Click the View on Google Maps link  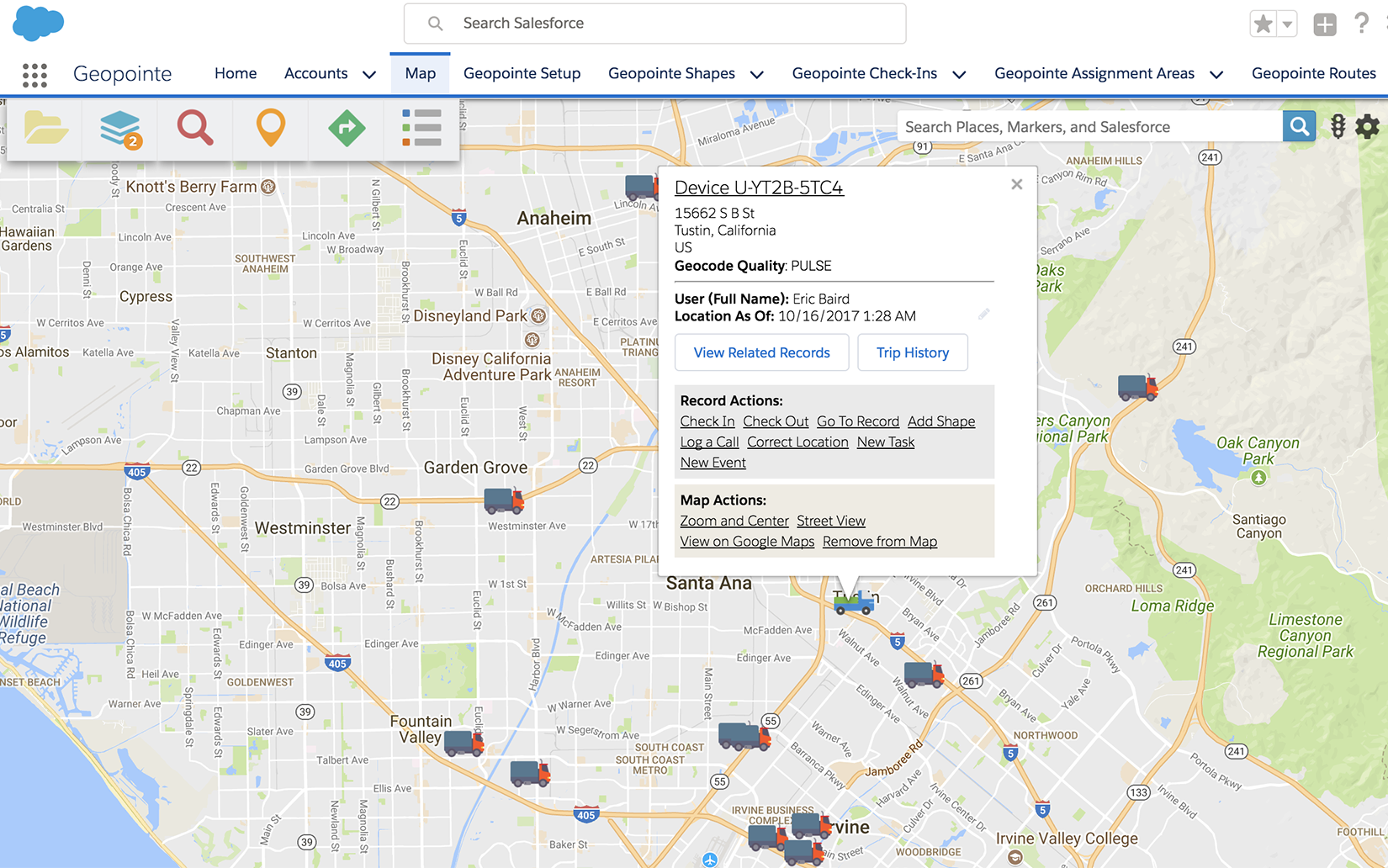point(747,542)
